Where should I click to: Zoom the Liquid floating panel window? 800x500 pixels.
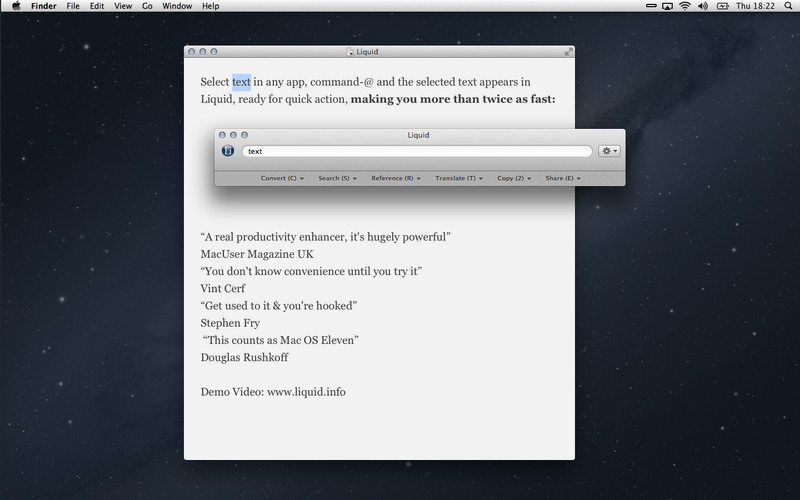point(244,135)
